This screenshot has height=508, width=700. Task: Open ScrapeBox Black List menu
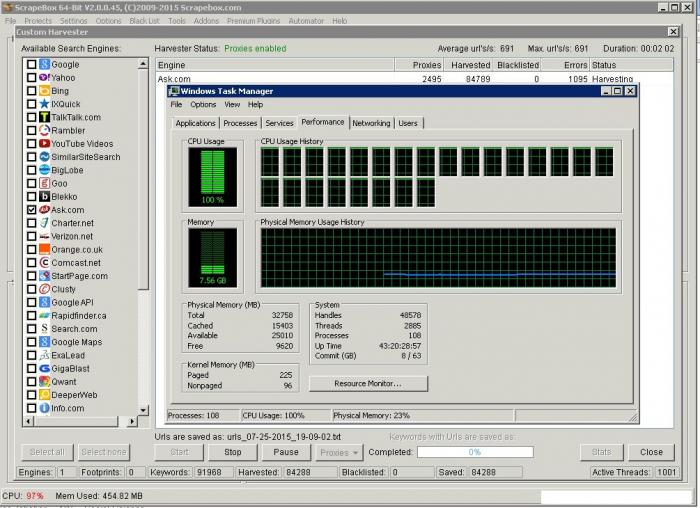(x=144, y=21)
